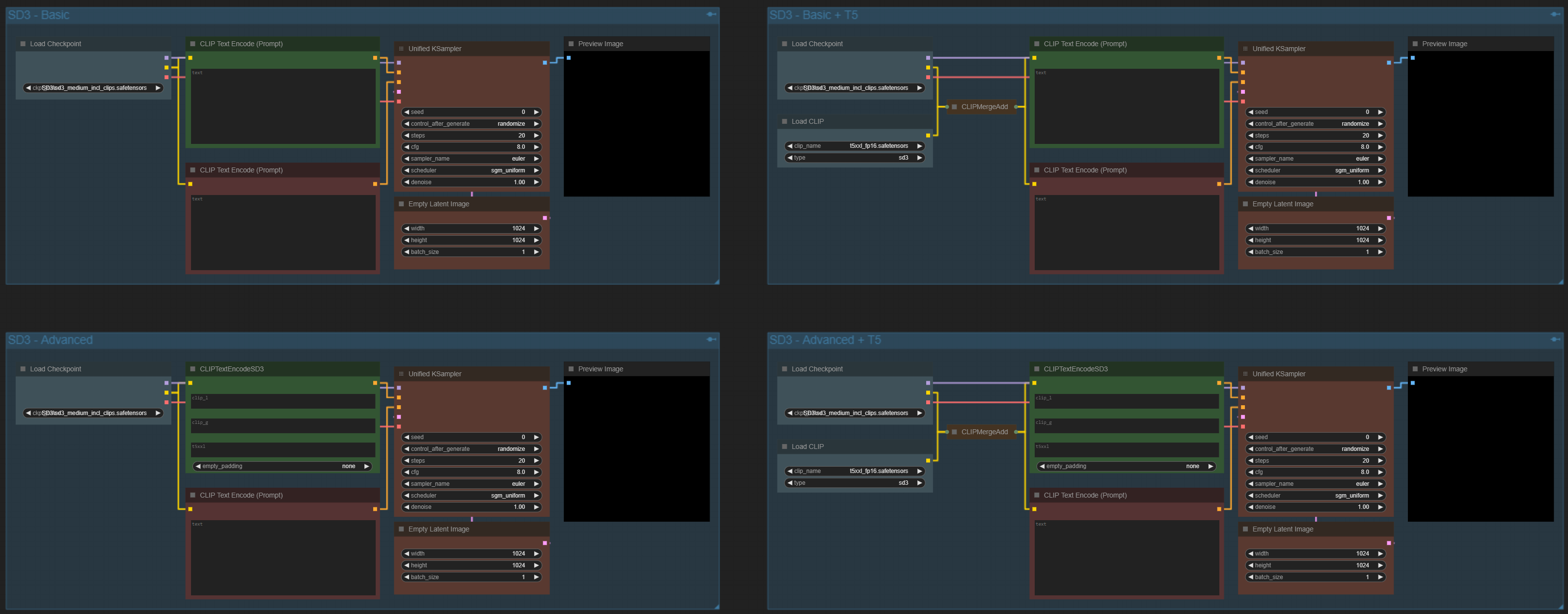
Task: Decrease denoise with left arrow in SD3 - Advanced KSampler
Action: coord(407,507)
